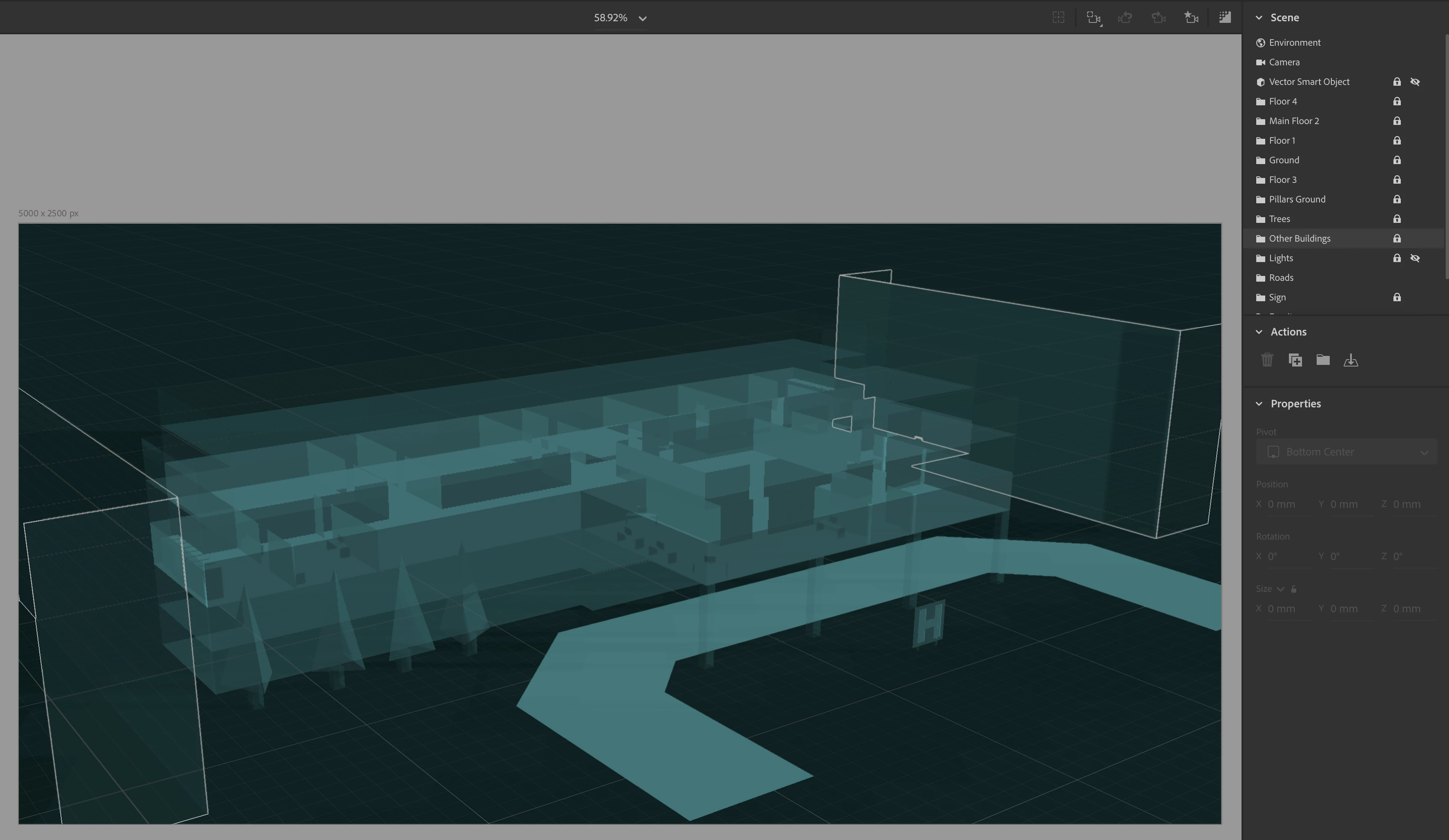Show the hidden Lights group
Viewport: 1449px width, 840px height.
(x=1415, y=258)
